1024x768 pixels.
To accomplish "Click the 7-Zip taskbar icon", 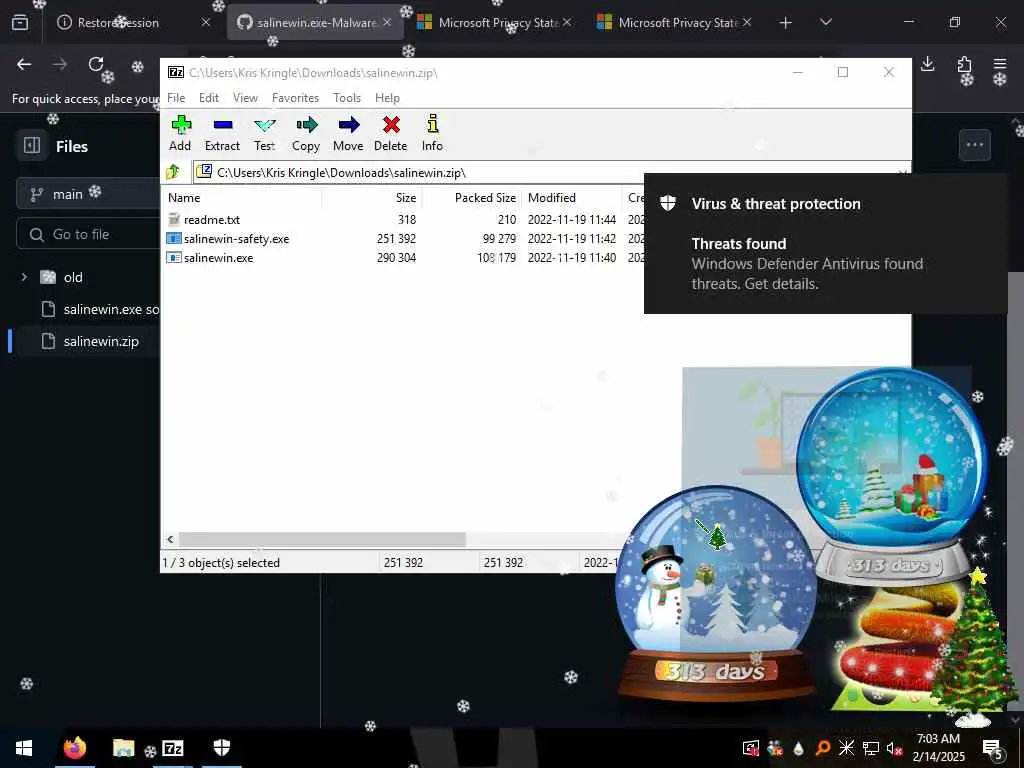I will (x=172, y=748).
